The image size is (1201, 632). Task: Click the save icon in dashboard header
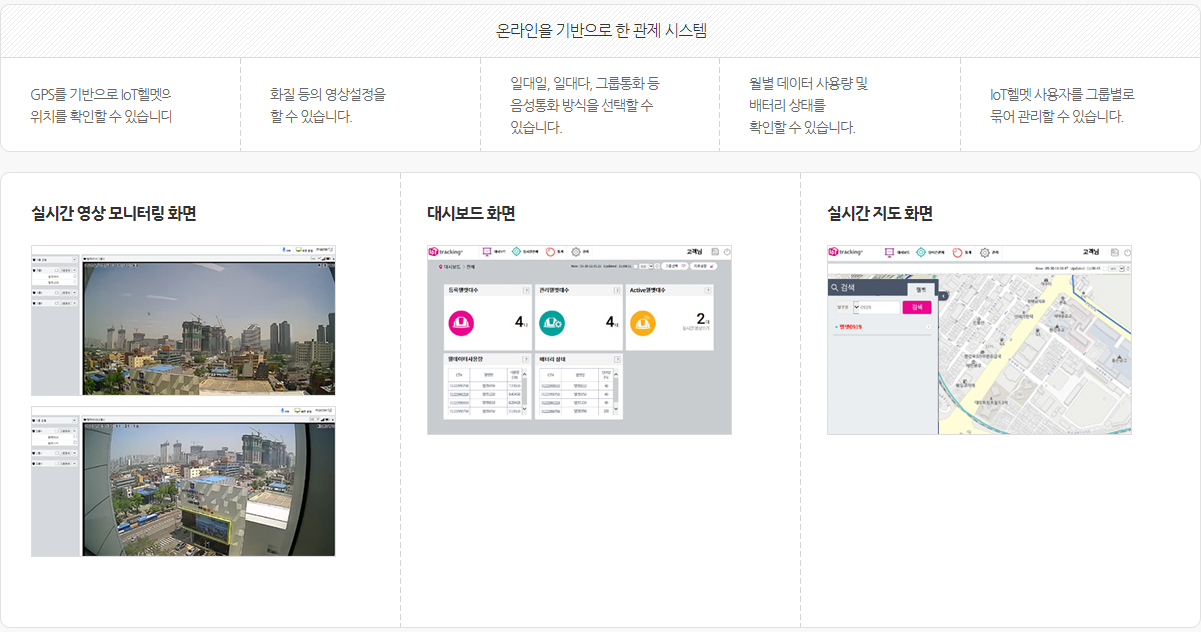click(x=715, y=253)
